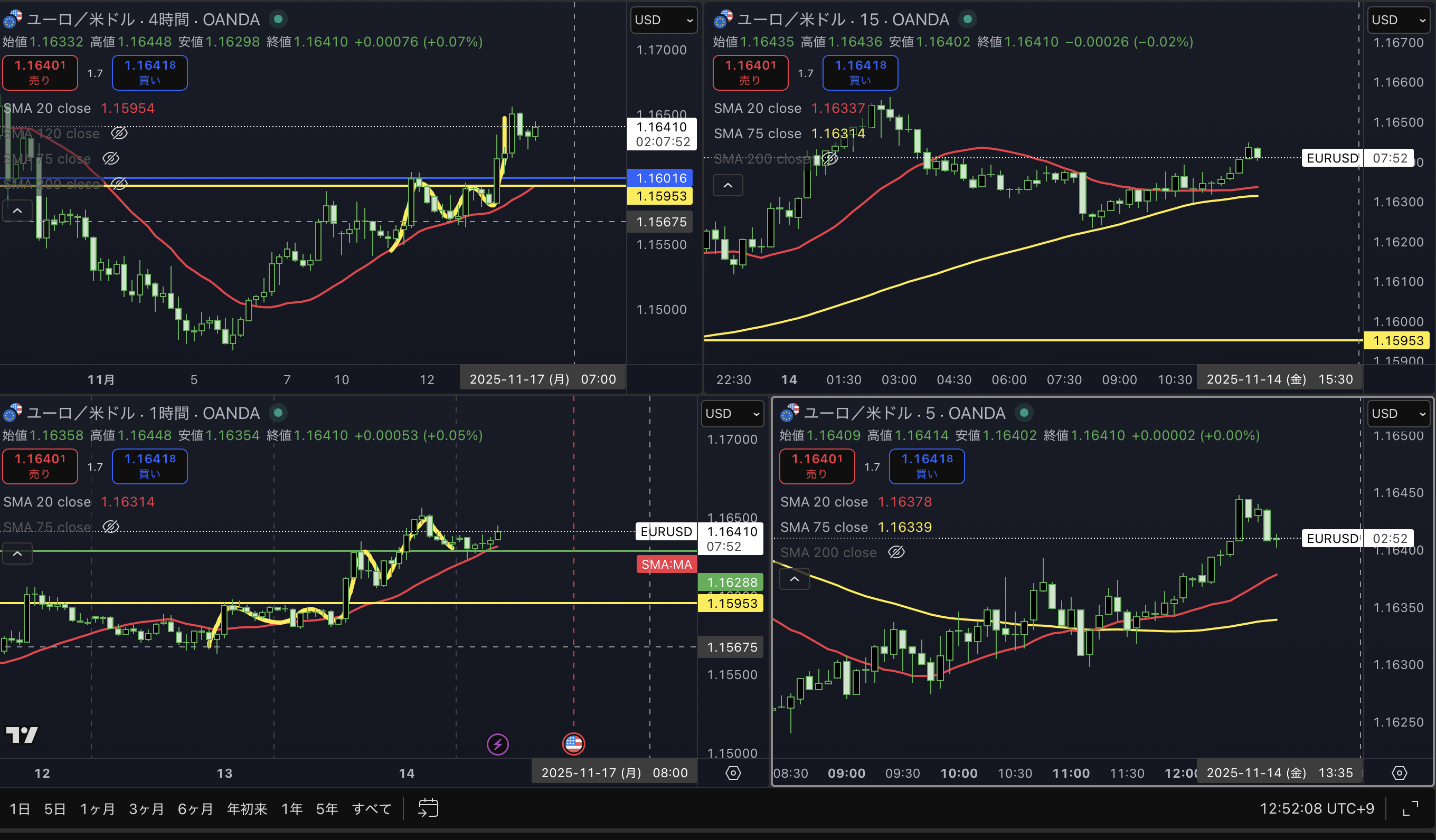Click the fullscreen toggle icon
The image size is (1436, 840).
[x=1410, y=808]
